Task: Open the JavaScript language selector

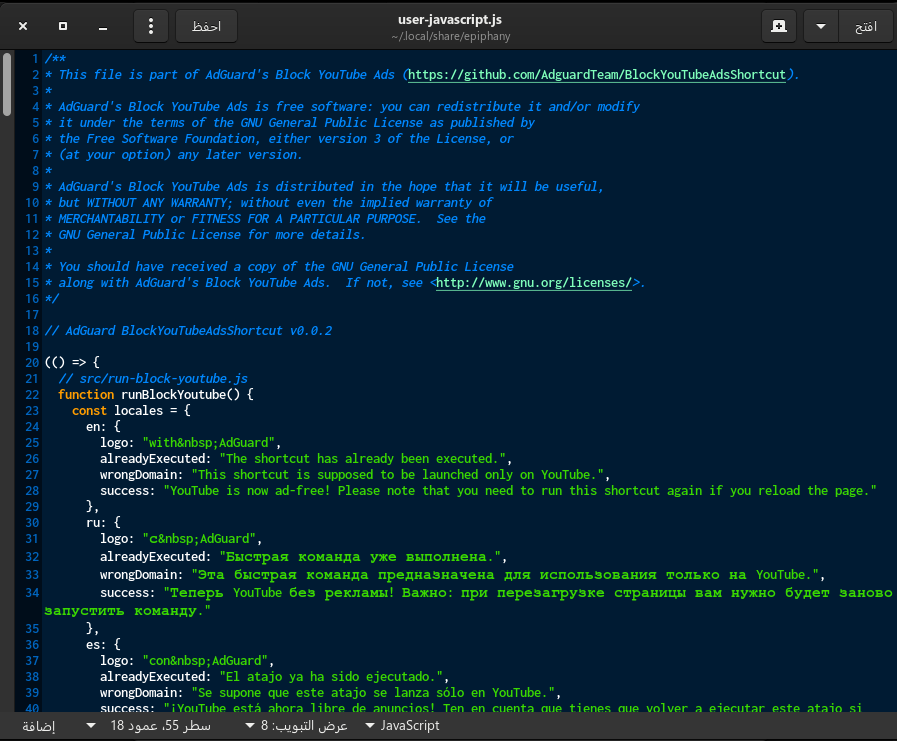Action: 401,725
